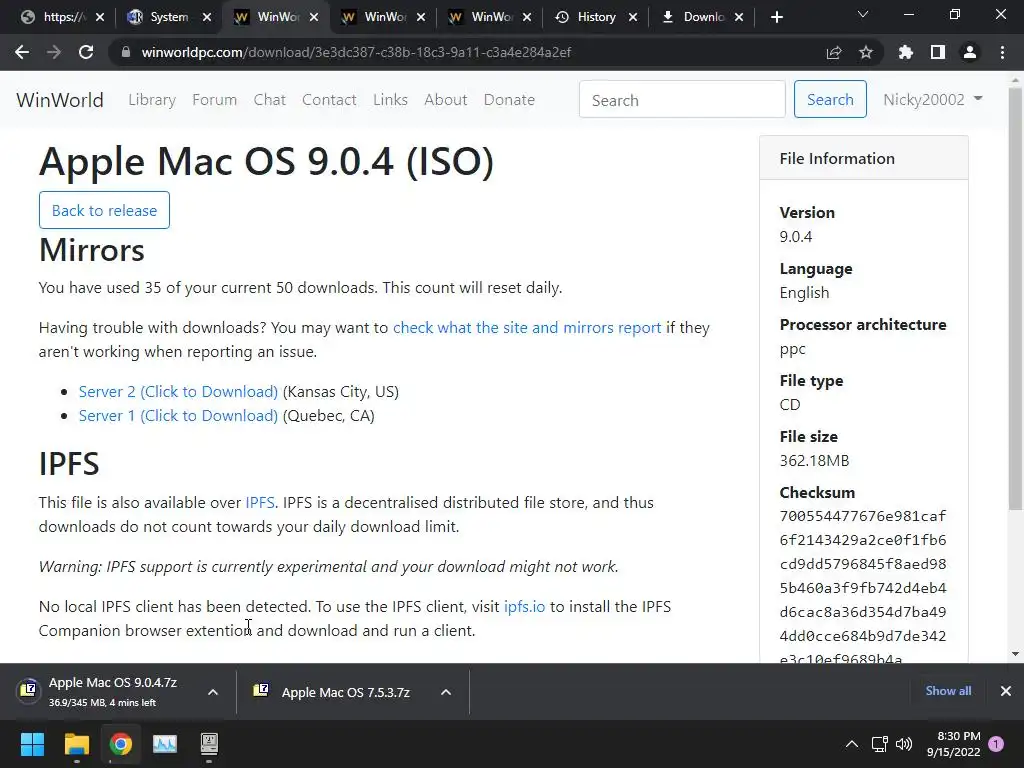Share this page using the share icon

point(834,52)
